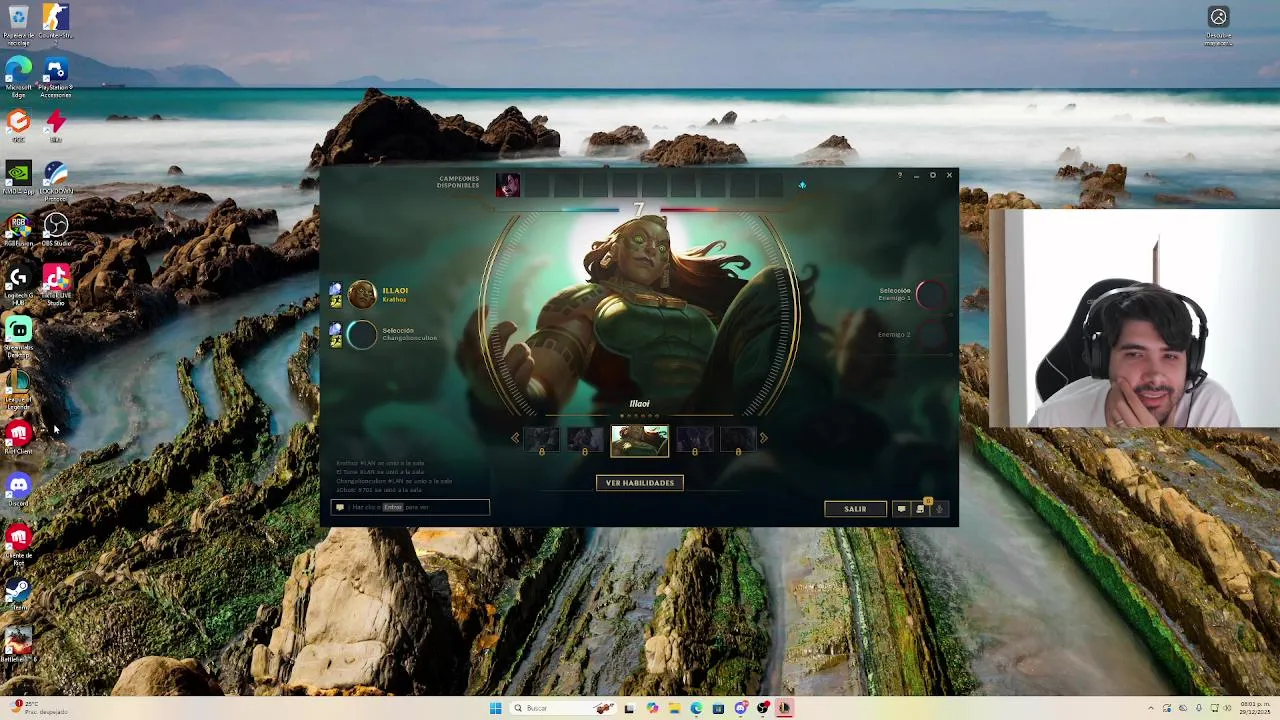
Task: Open the chat icon next to Salir
Action: point(901,509)
